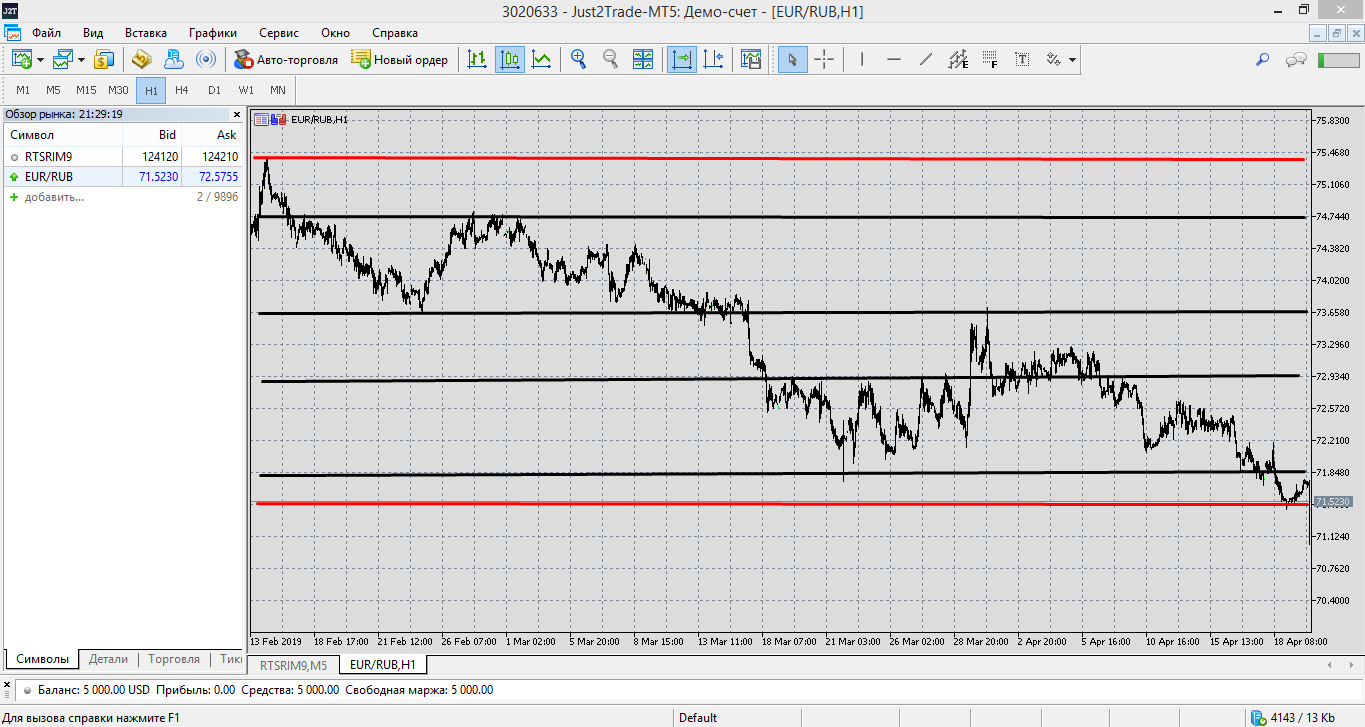Switch to M15 timeframe

tap(86, 90)
